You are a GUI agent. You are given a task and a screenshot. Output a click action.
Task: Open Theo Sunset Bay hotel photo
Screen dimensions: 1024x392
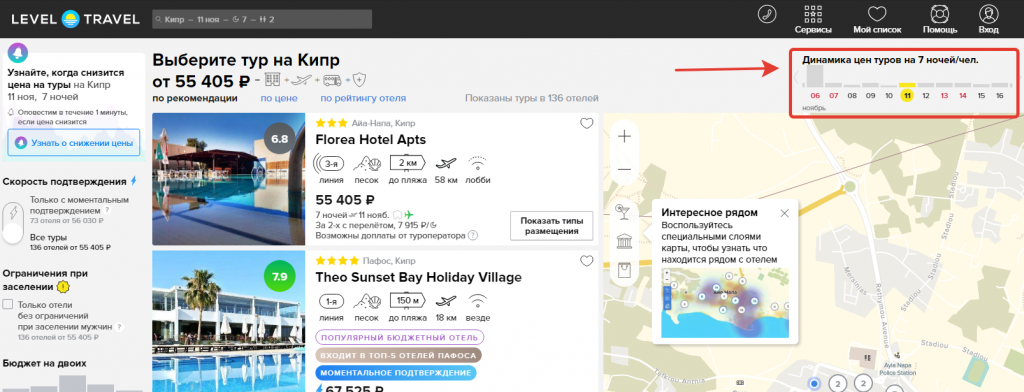pos(229,321)
